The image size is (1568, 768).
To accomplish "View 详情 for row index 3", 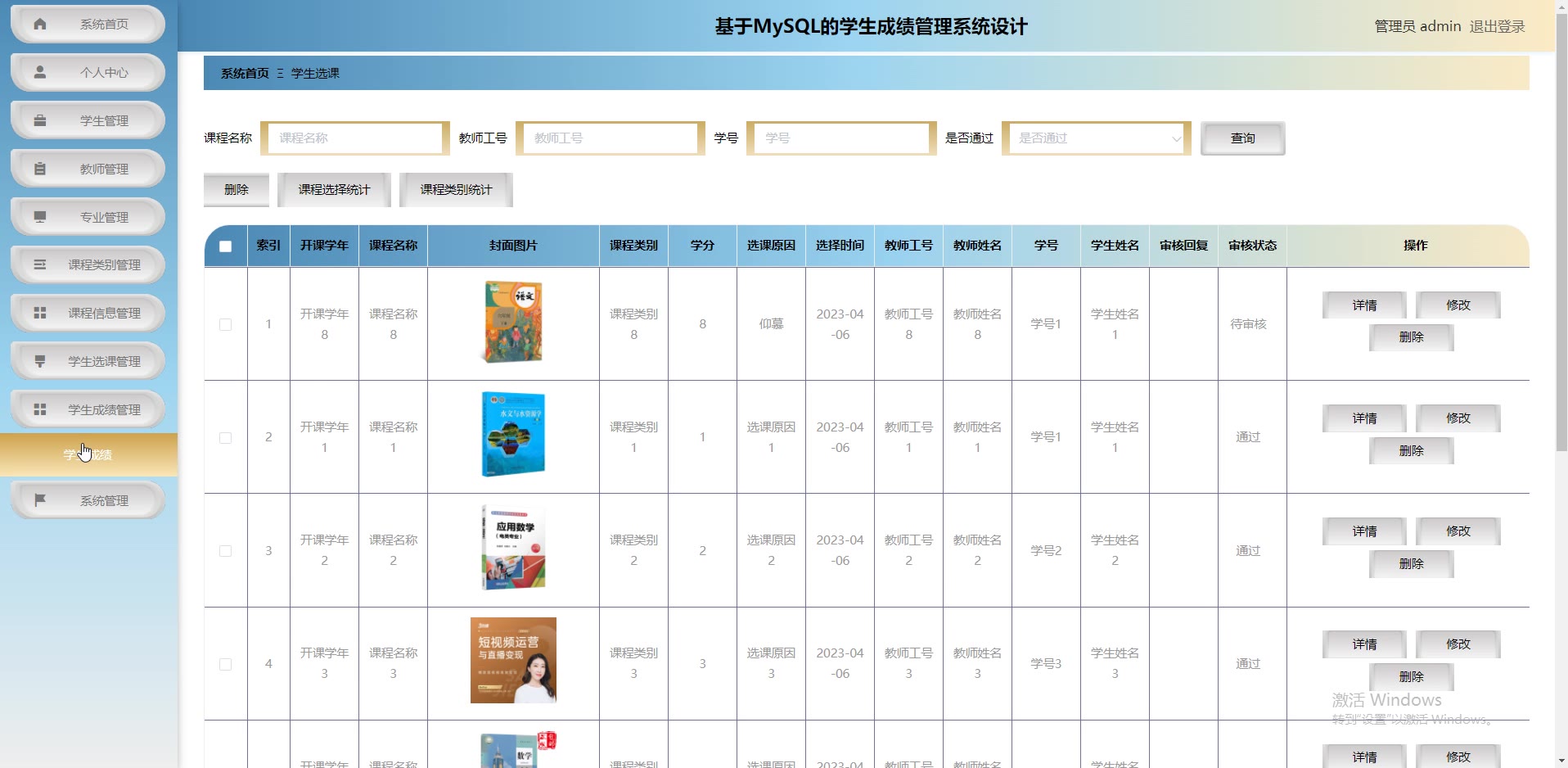I will (1364, 531).
